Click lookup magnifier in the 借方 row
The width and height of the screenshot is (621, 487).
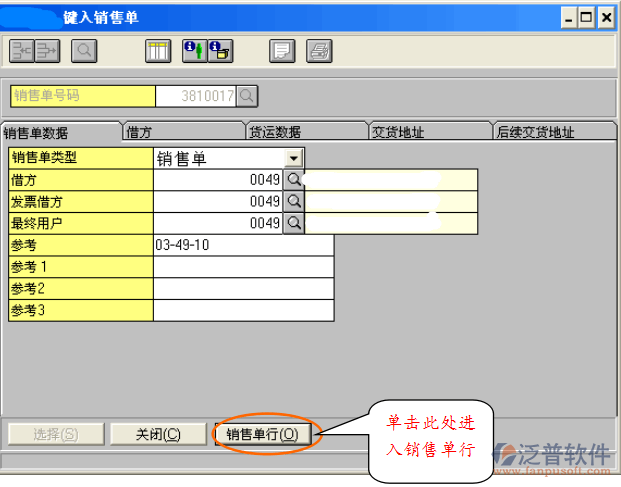click(294, 180)
